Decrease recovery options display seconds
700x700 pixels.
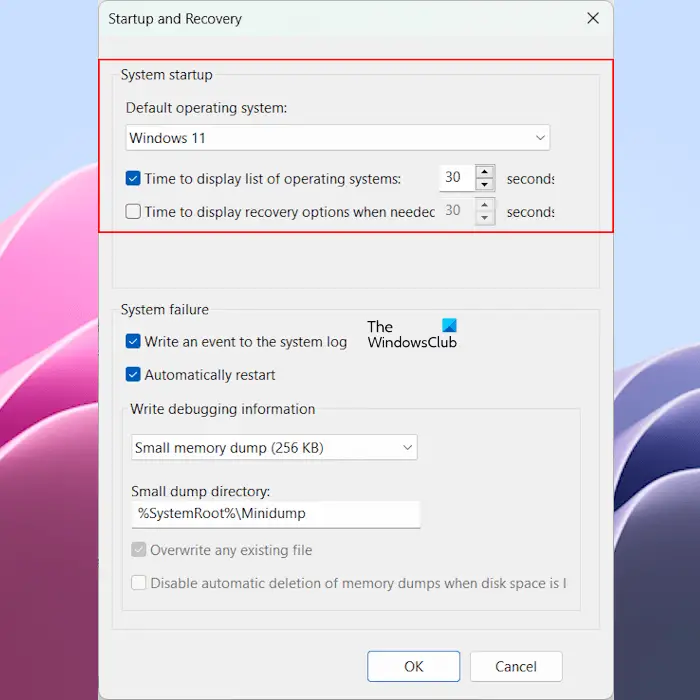(x=485, y=217)
